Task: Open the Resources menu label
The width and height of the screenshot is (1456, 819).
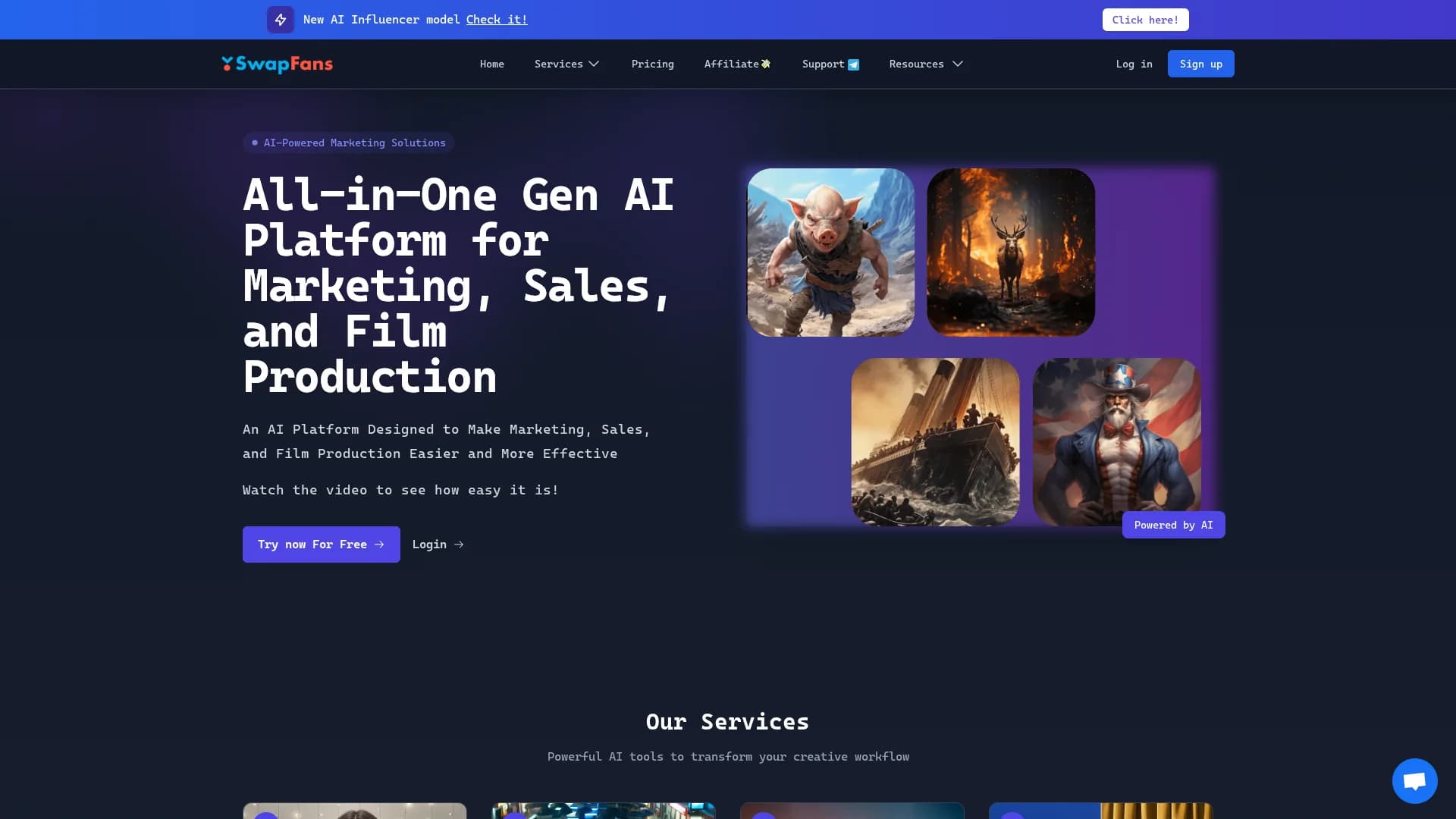Action: point(916,64)
